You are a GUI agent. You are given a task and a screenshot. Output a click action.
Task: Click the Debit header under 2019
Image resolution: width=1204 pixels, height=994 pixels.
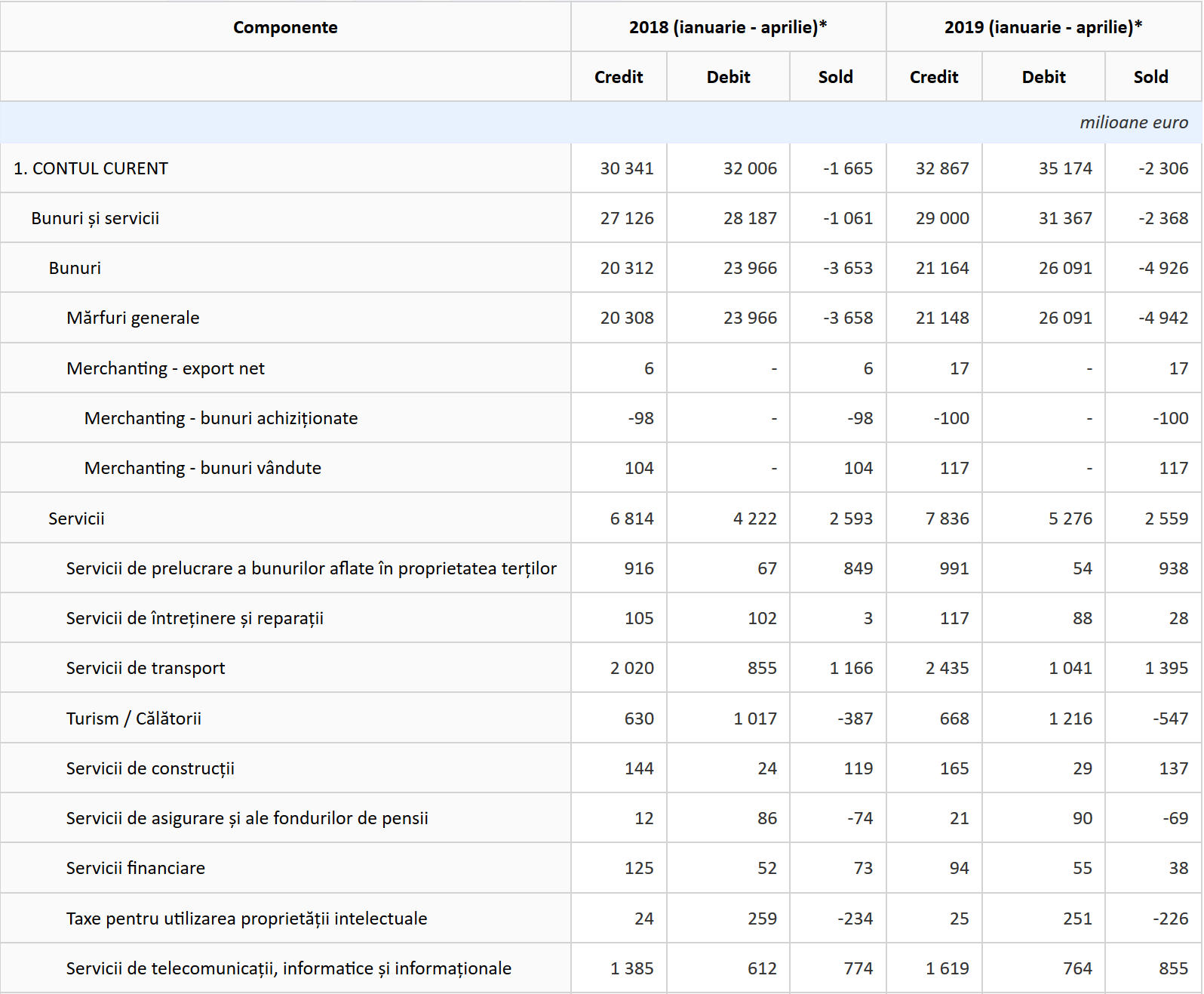(1043, 77)
